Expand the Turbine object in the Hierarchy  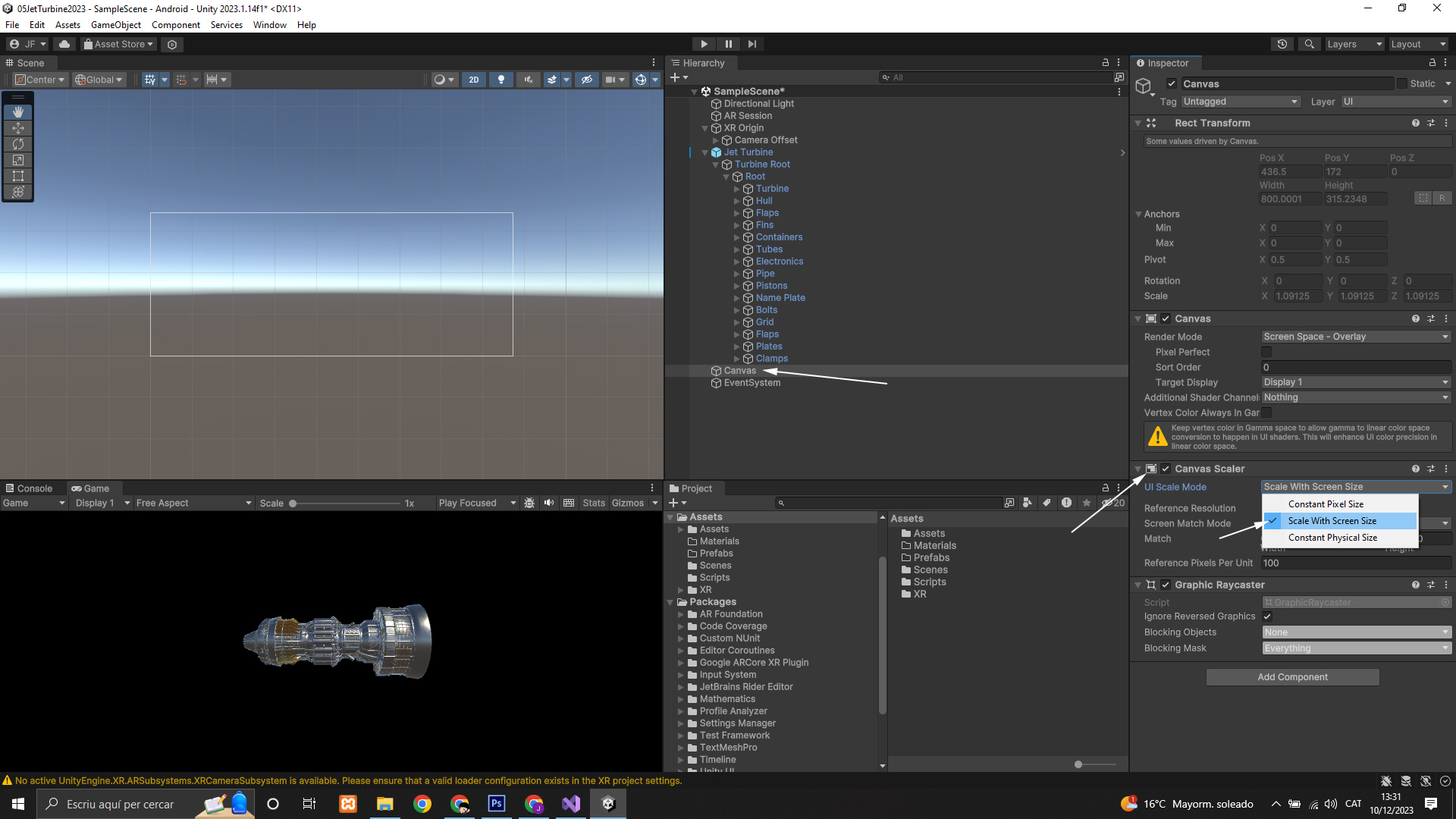736,189
